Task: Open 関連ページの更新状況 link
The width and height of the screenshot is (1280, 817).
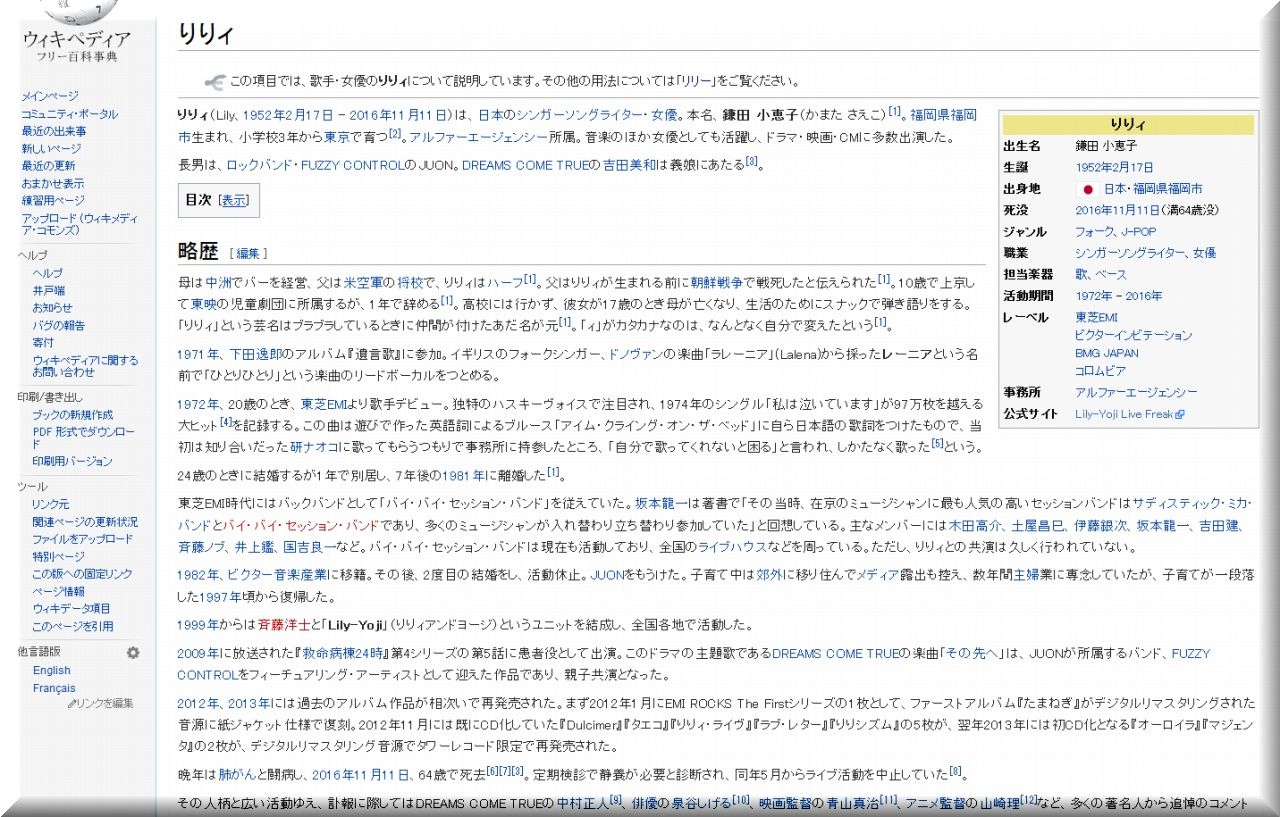Action: tap(85, 522)
